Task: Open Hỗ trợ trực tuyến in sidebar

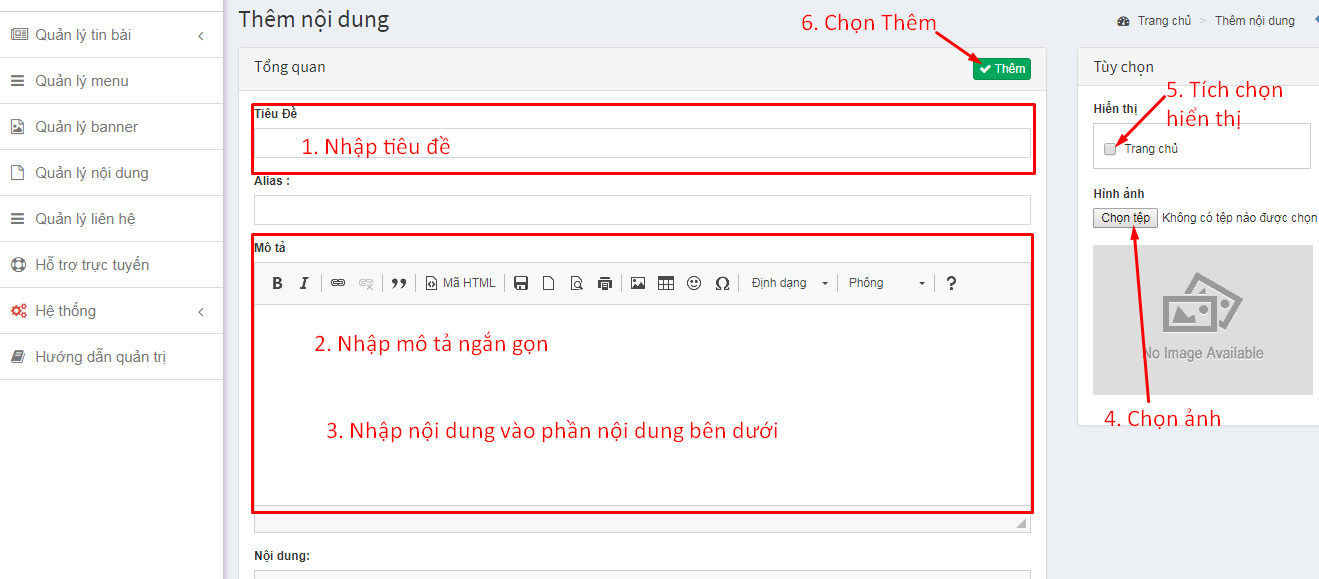Action: (110, 265)
